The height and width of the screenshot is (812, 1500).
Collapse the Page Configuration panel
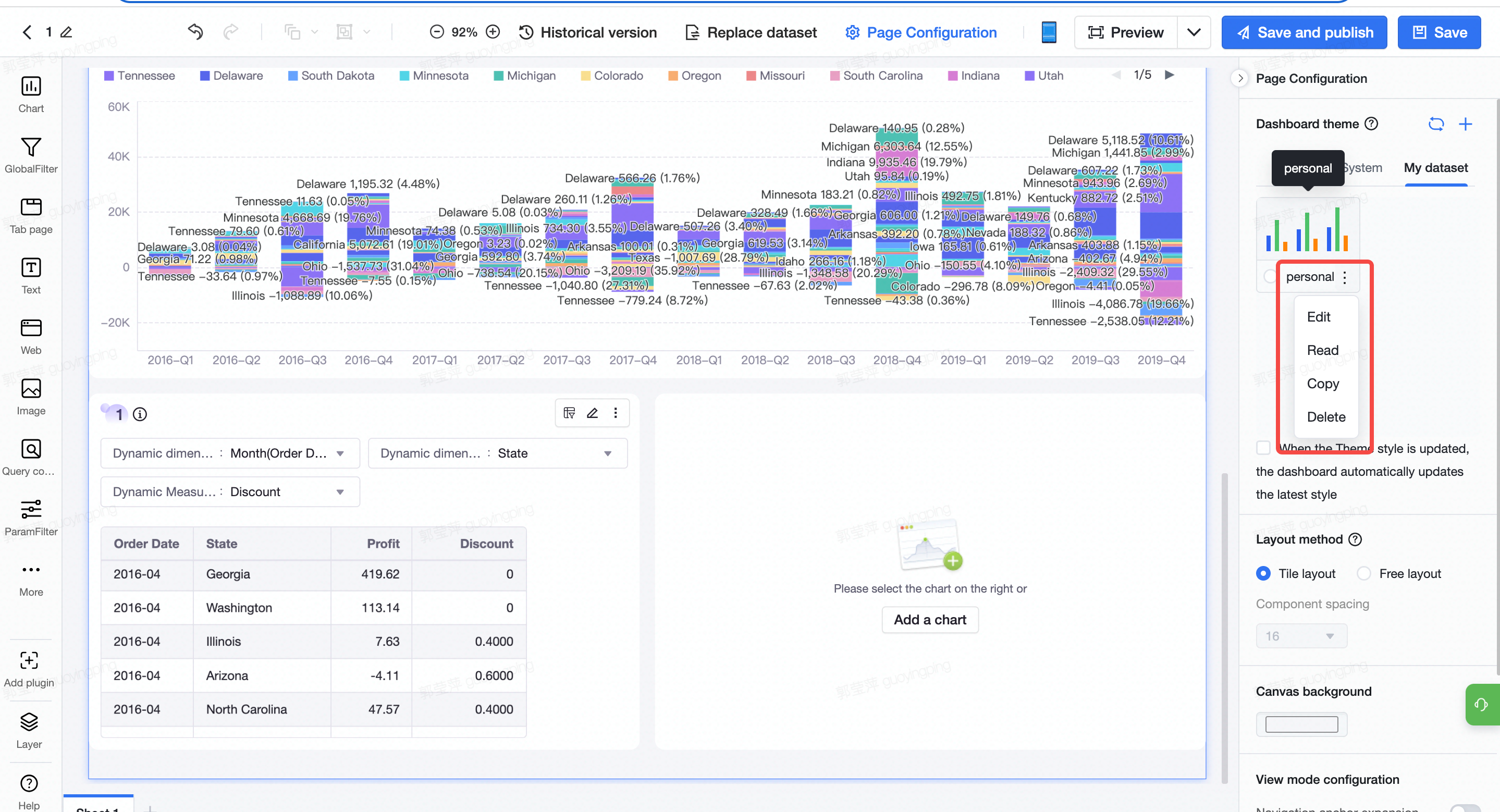[1240, 78]
